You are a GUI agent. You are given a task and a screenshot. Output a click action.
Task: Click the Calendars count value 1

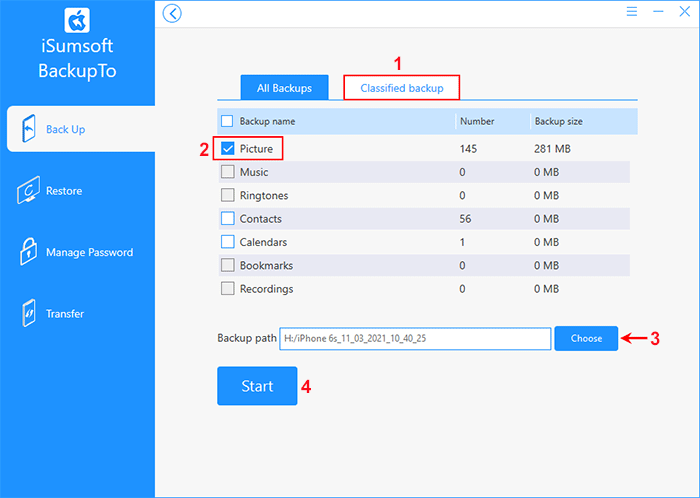[x=462, y=242]
